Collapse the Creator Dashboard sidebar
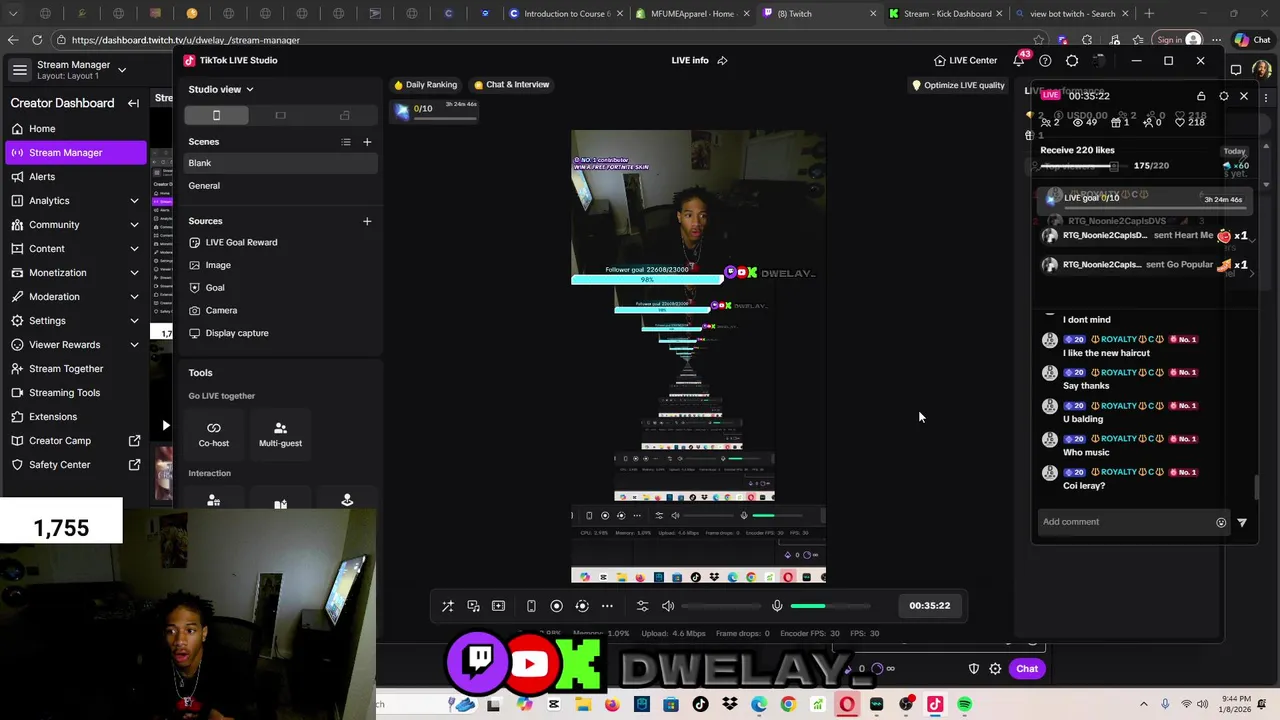The image size is (1280, 720). [x=133, y=103]
